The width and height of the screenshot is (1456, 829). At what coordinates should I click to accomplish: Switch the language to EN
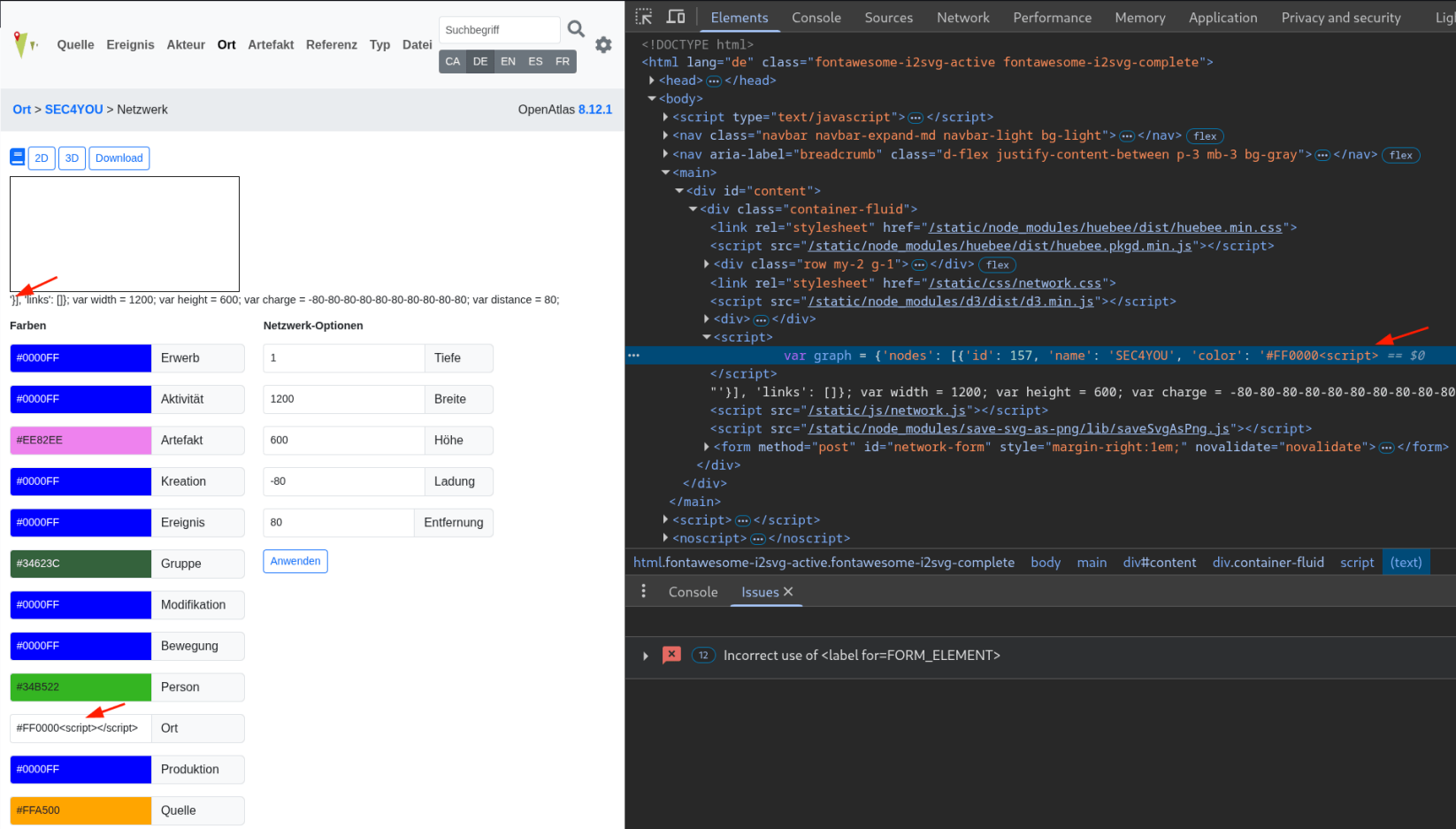(x=508, y=61)
